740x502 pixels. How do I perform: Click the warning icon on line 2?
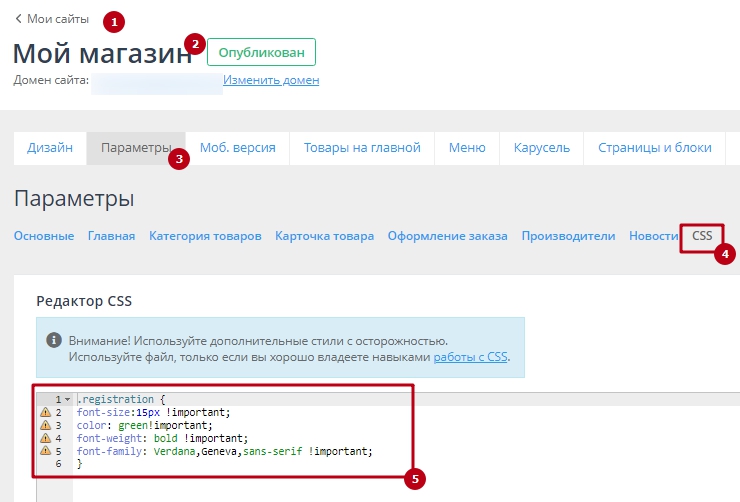coord(45,412)
